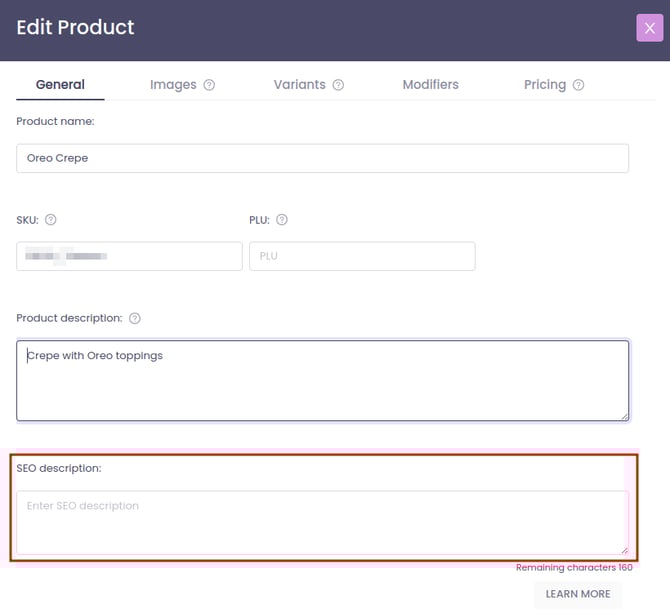Click the SEO description resize handle

[x=624, y=549]
